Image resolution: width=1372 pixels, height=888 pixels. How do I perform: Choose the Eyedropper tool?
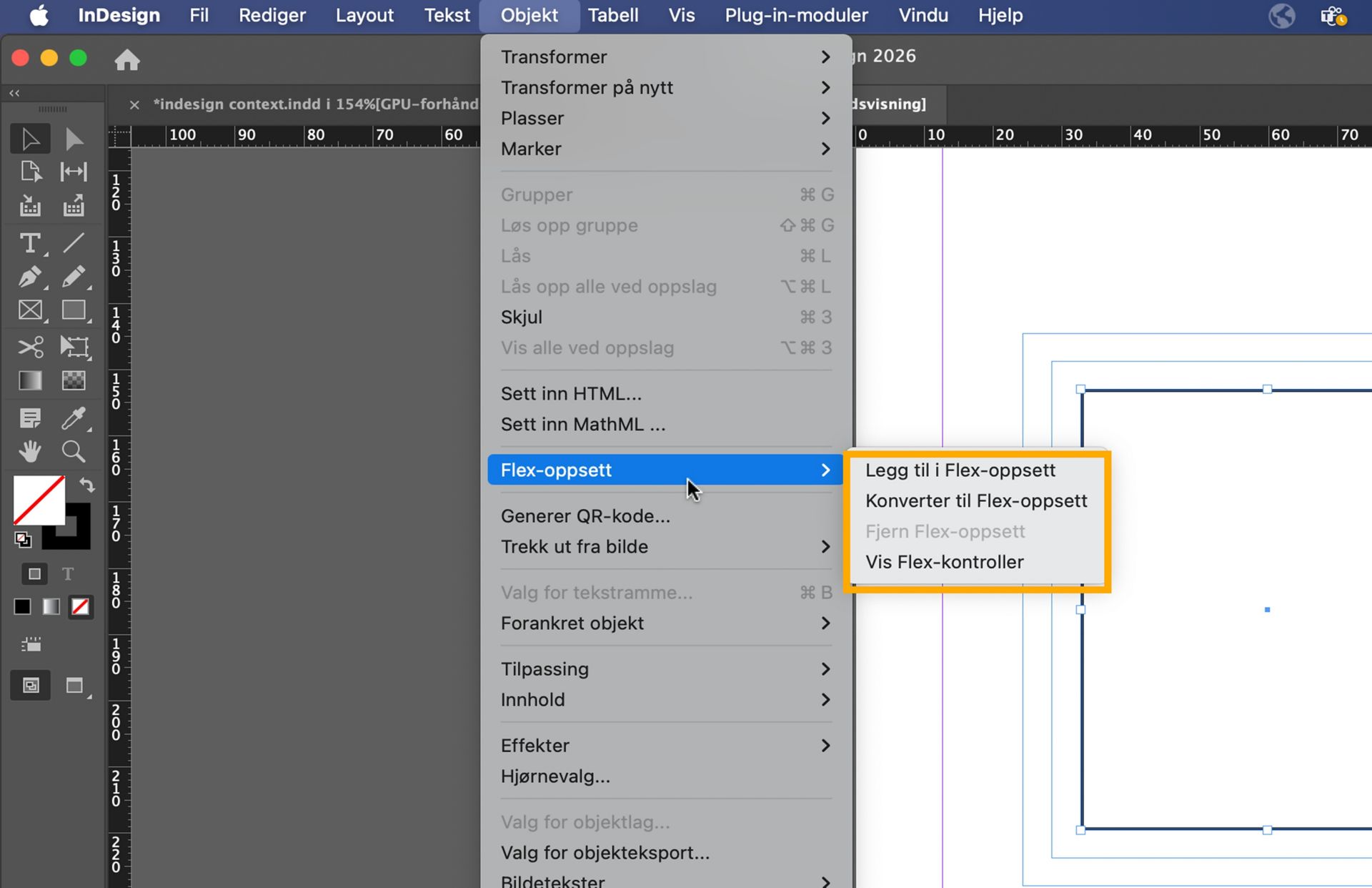[74, 418]
